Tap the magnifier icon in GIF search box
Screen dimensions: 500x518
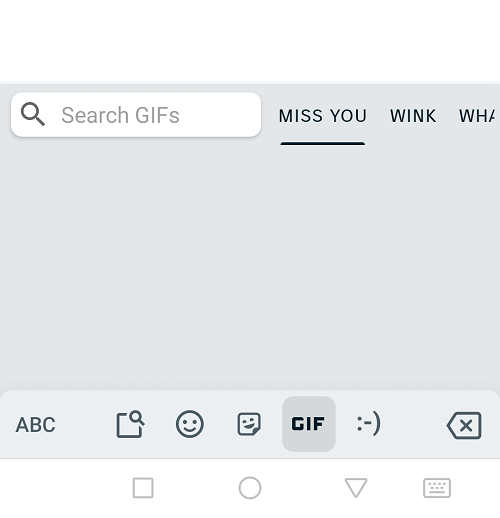(x=33, y=114)
